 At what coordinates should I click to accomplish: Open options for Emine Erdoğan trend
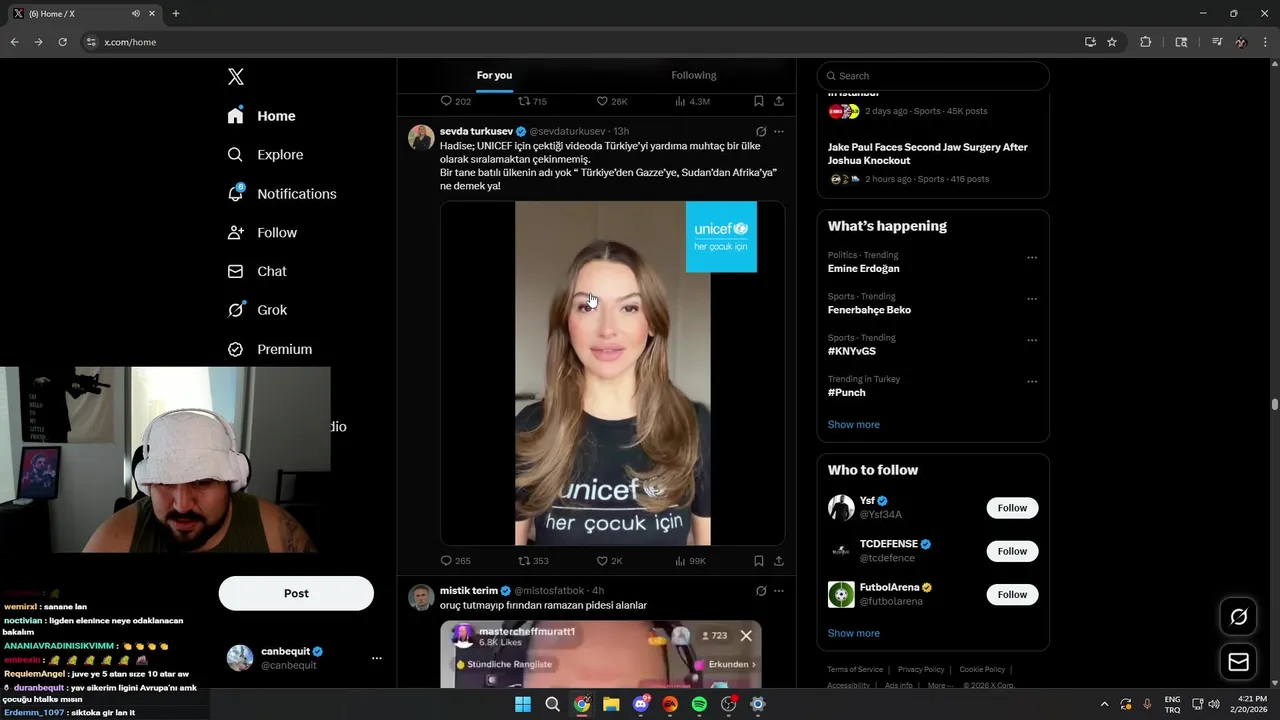click(1032, 258)
